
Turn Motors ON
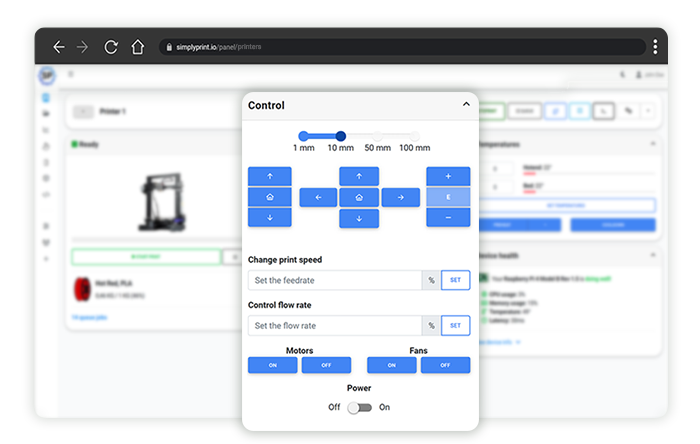pyautogui.click(x=273, y=365)
